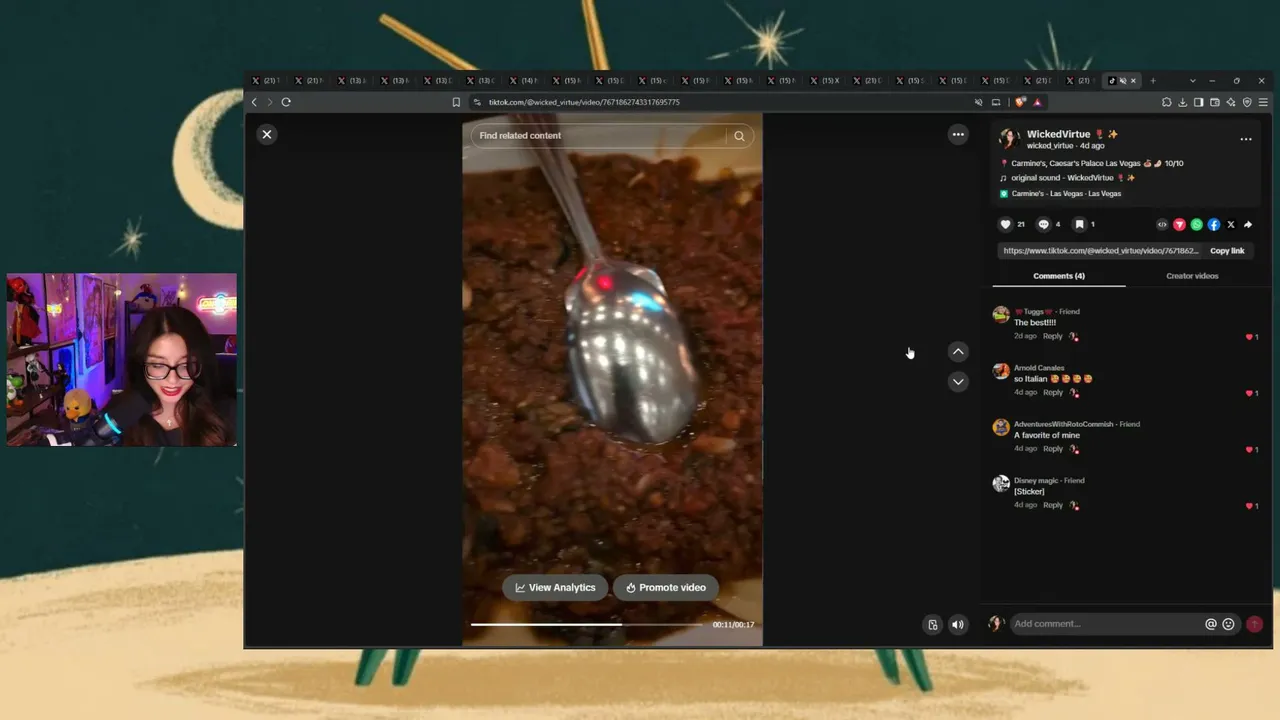Like the comment "A favorite of mine"

[x=1249, y=450]
